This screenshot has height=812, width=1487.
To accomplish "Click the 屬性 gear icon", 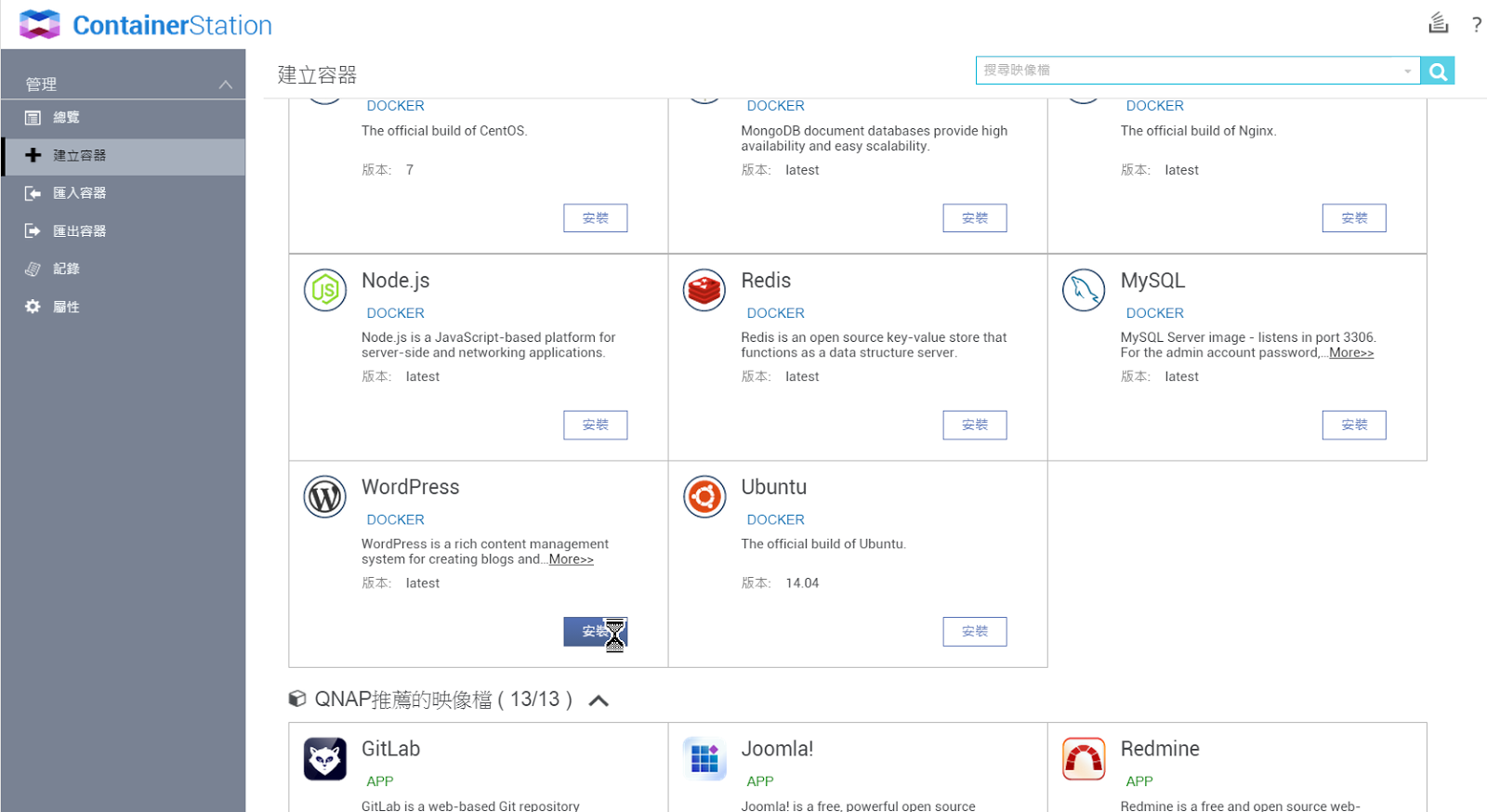I will 33,307.
